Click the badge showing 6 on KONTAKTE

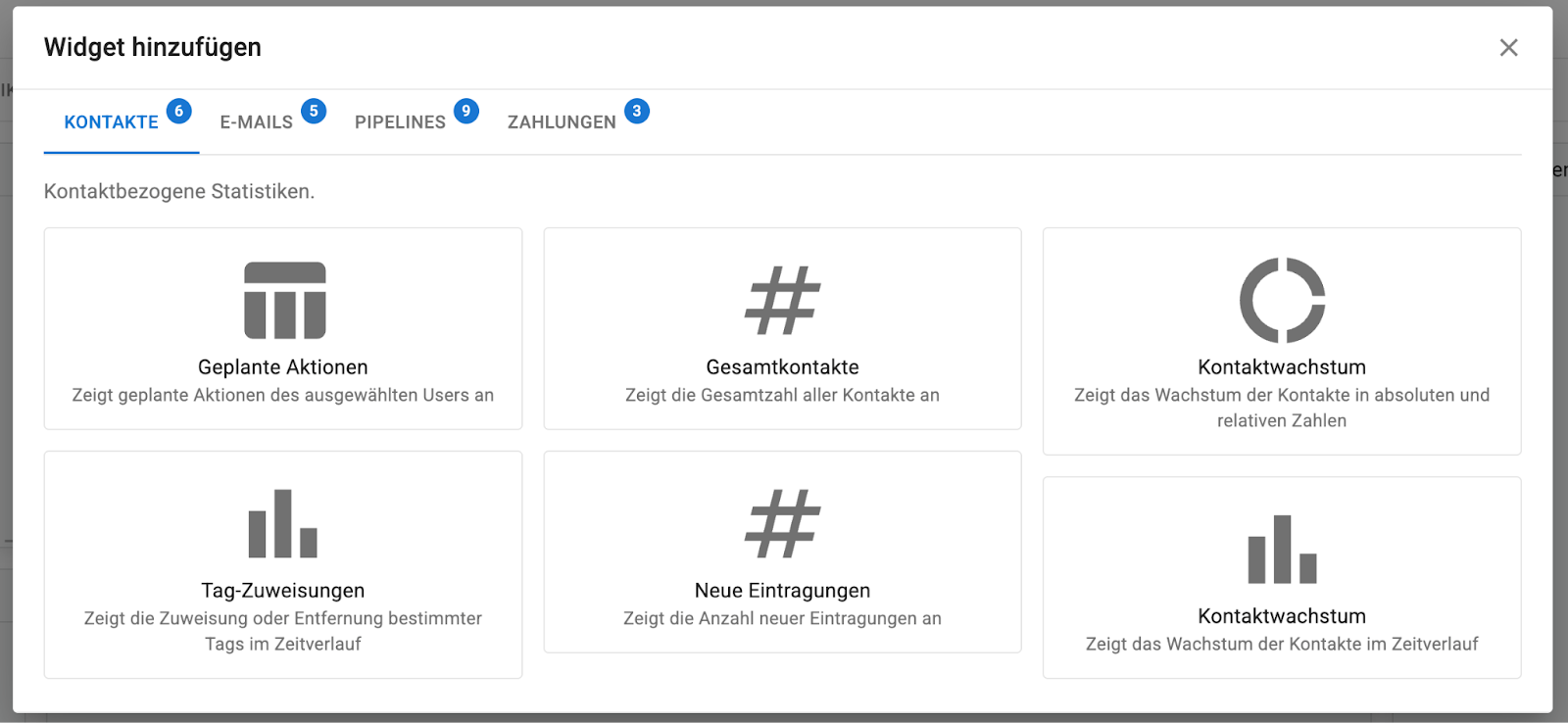pos(178,111)
